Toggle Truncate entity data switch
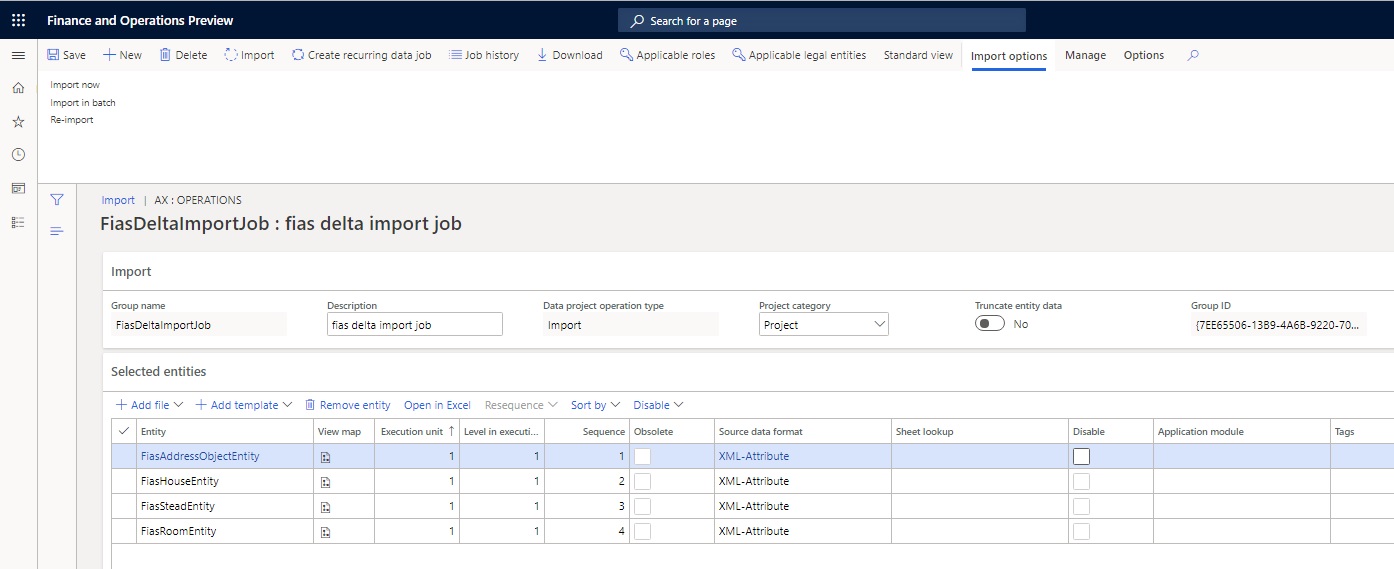This screenshot has width=1394, height=569. 990,324
